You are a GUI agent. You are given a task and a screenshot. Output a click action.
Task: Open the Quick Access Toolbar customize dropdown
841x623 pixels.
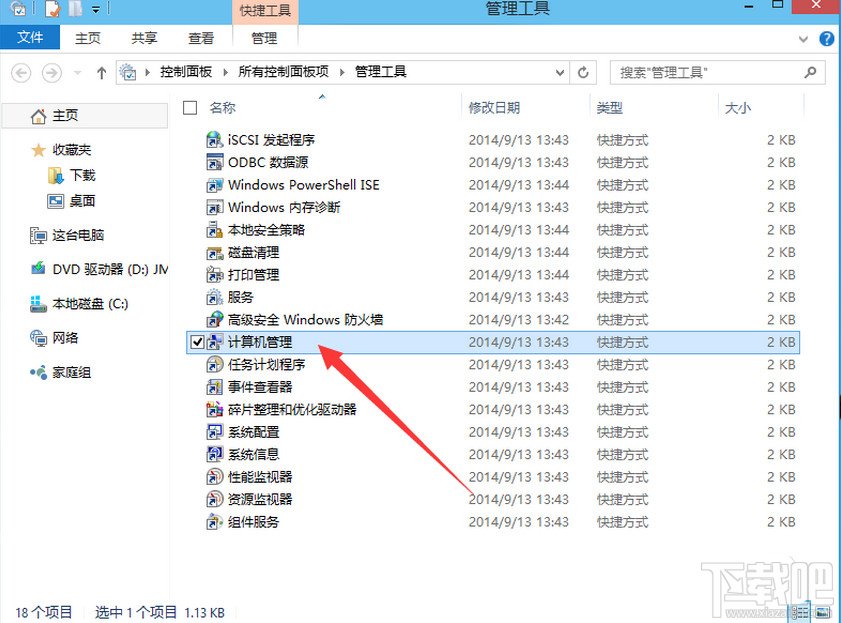pos(96,9)
